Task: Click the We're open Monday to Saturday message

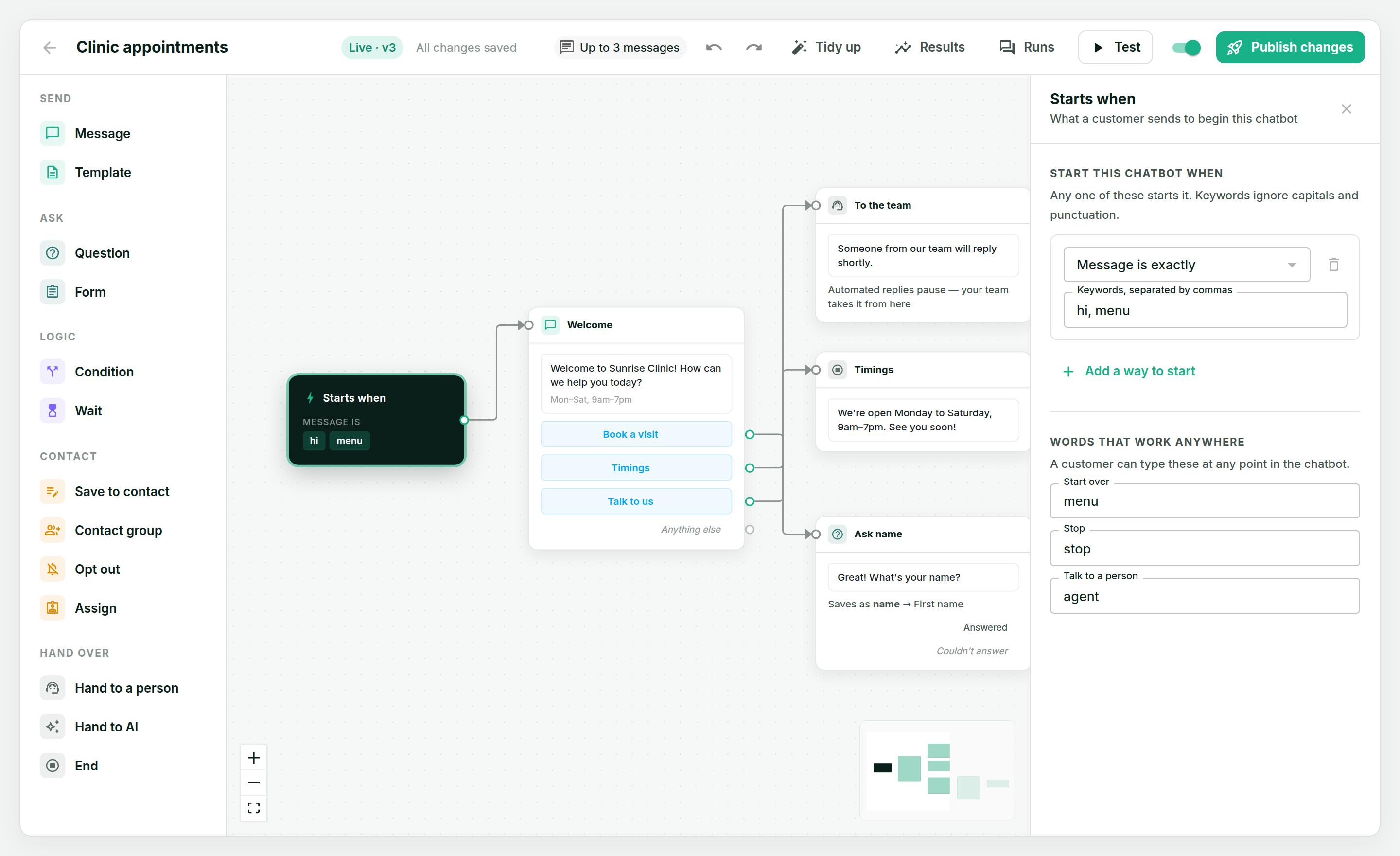Action: (x=923, y=419)
